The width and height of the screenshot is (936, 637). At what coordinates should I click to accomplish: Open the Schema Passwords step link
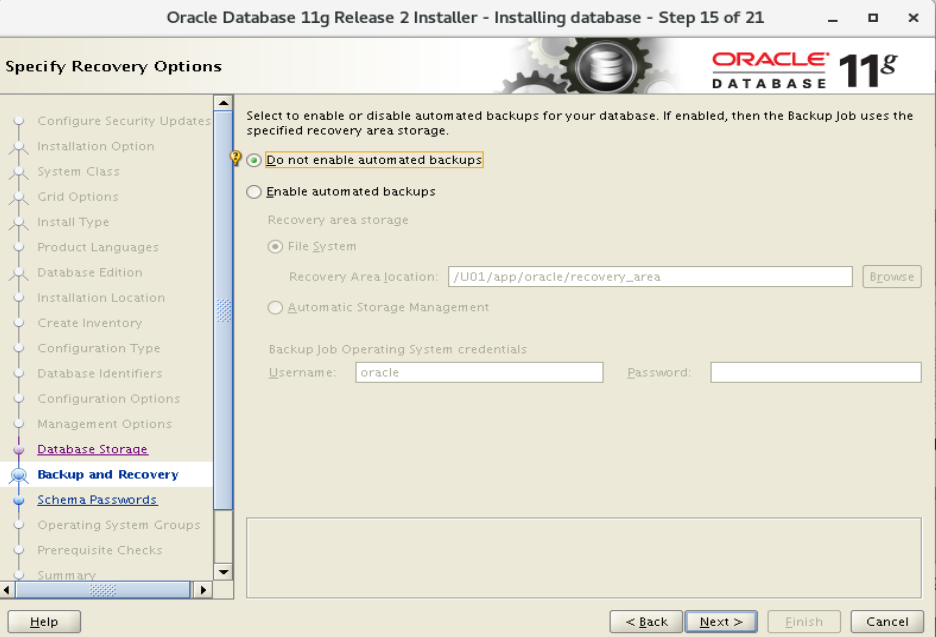pos(97,500)
